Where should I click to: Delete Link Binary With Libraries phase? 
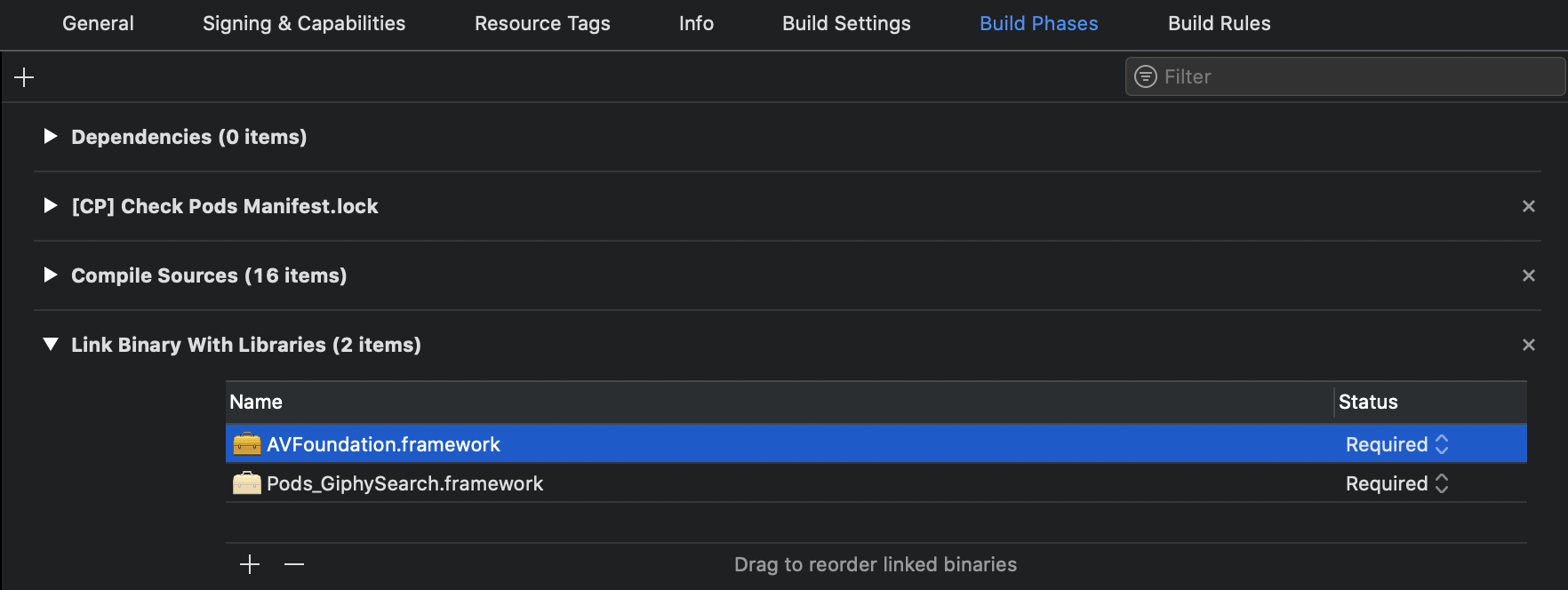[1529, 345]
